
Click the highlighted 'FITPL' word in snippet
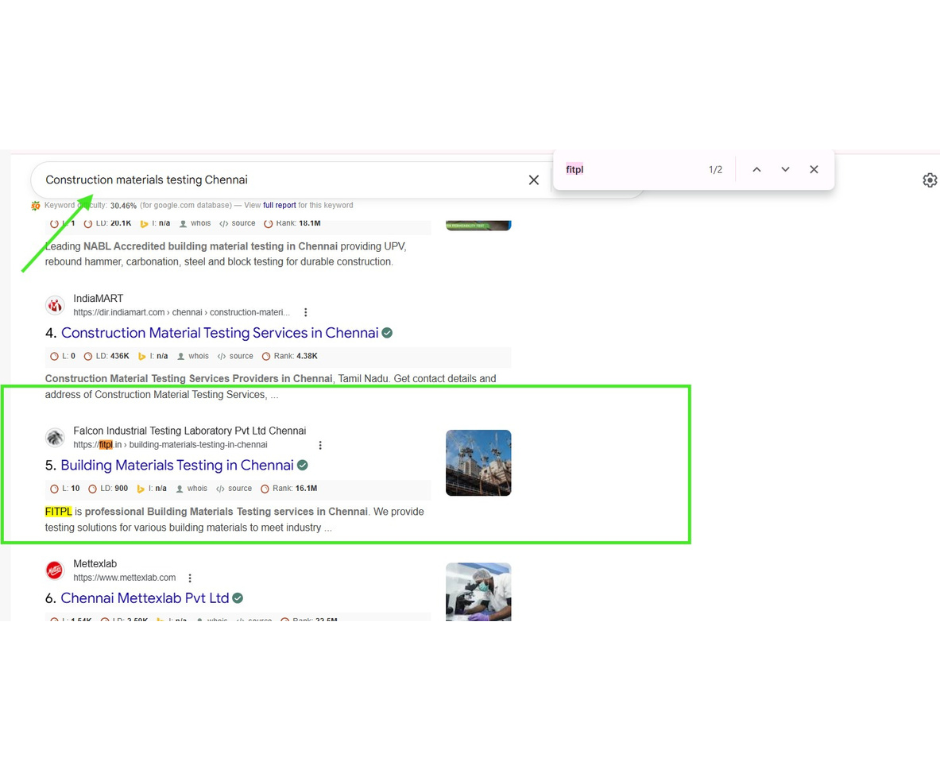pyautogui.click(x=58, y=511)
